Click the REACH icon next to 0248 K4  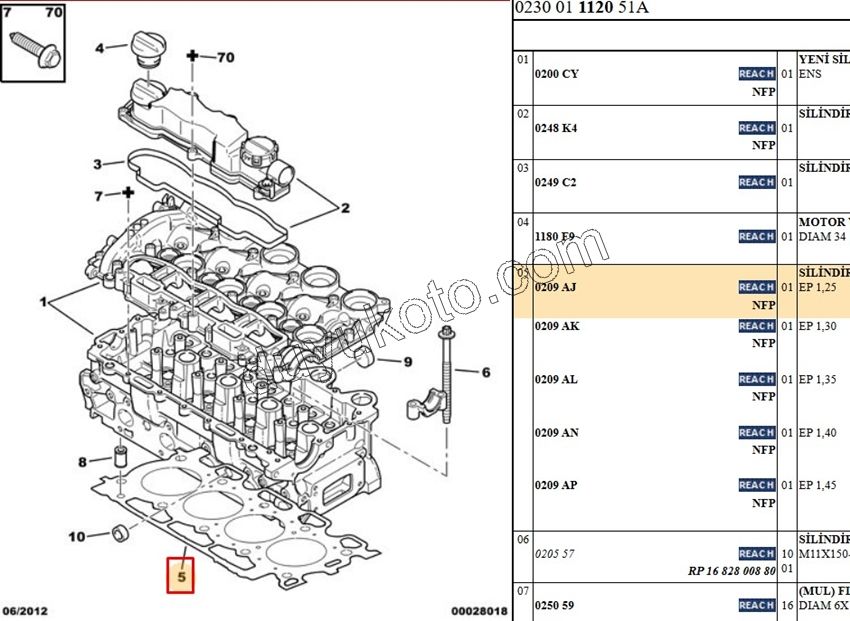pos(755,128)
